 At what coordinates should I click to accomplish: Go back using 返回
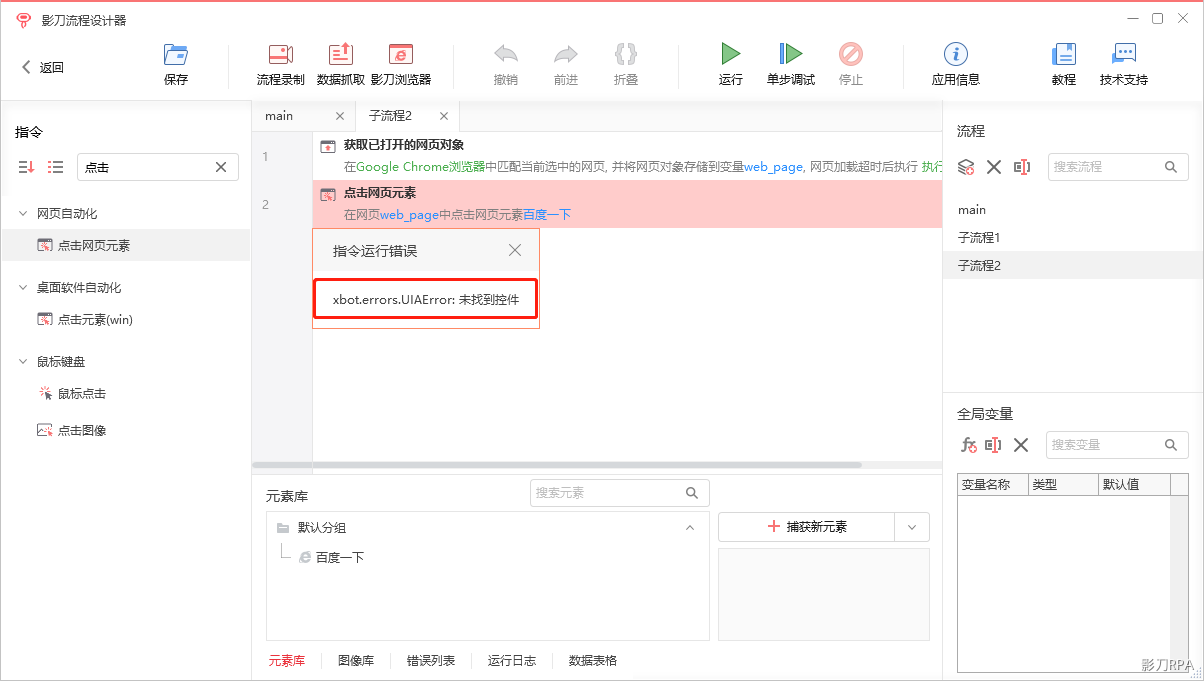pyautogui.click(x=42, y=67)
